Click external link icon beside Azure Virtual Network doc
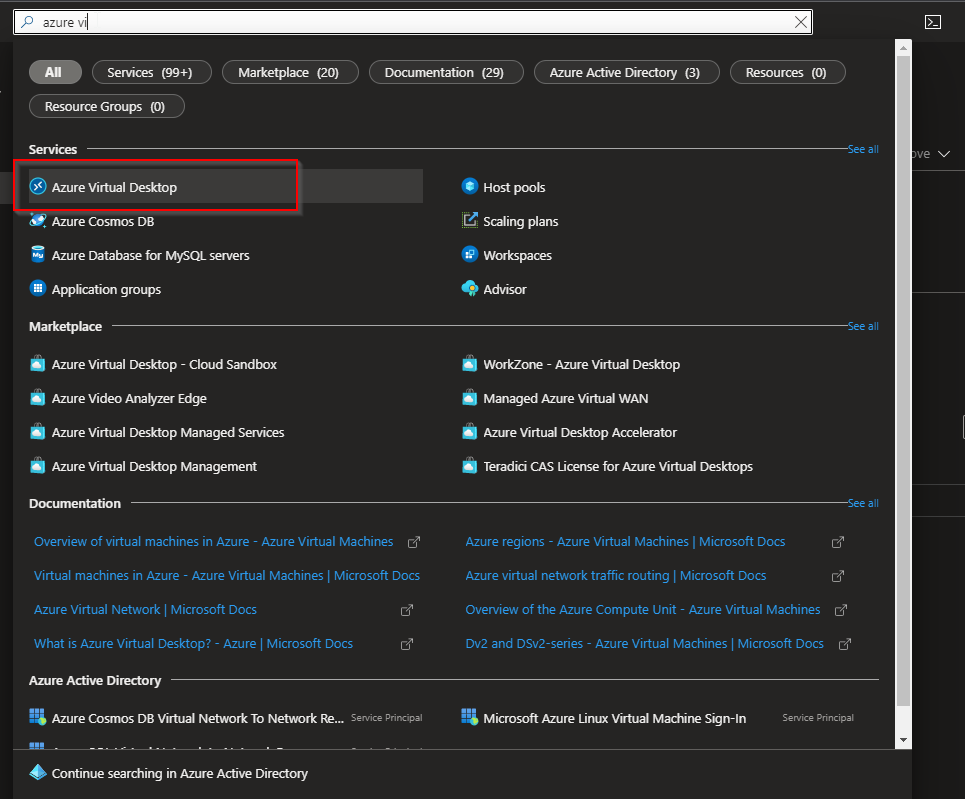Viewport: 965px width, 799px height. tap(407, 610)
